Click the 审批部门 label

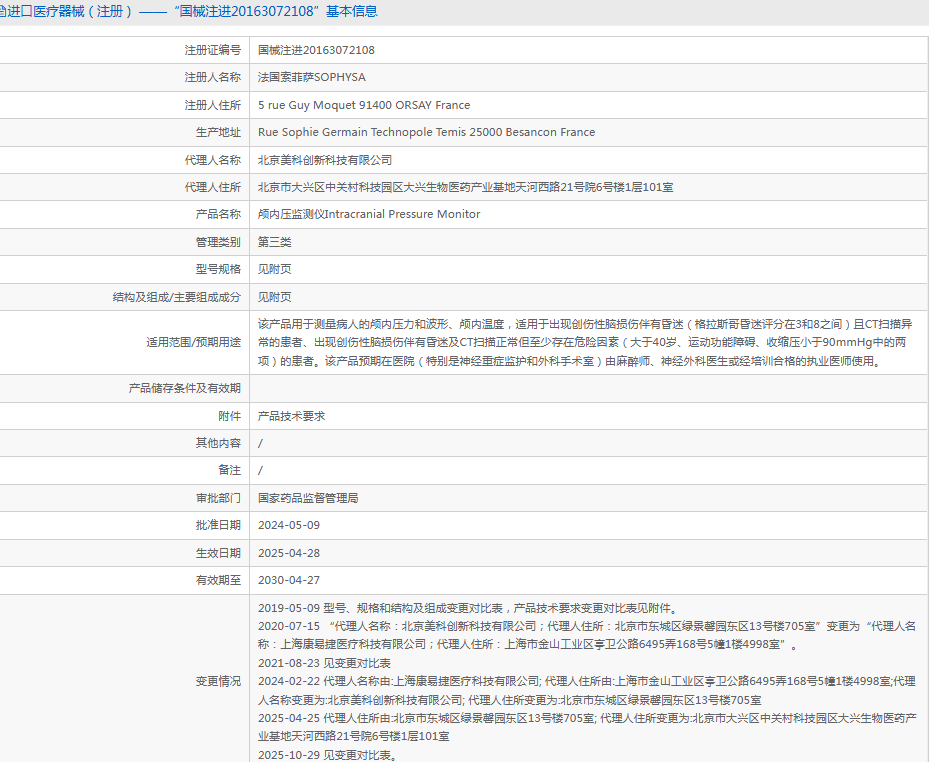point(218,498)
